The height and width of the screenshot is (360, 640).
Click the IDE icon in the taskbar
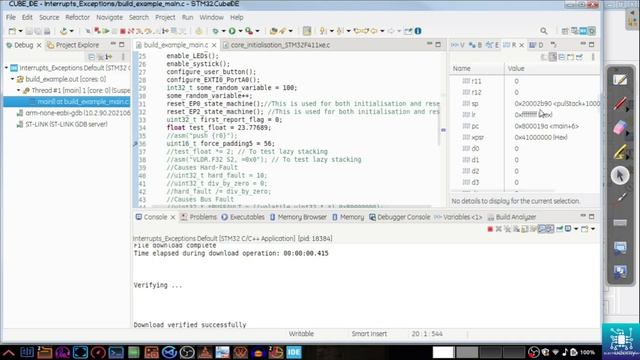pyautogui.click(x=294, y=352)
